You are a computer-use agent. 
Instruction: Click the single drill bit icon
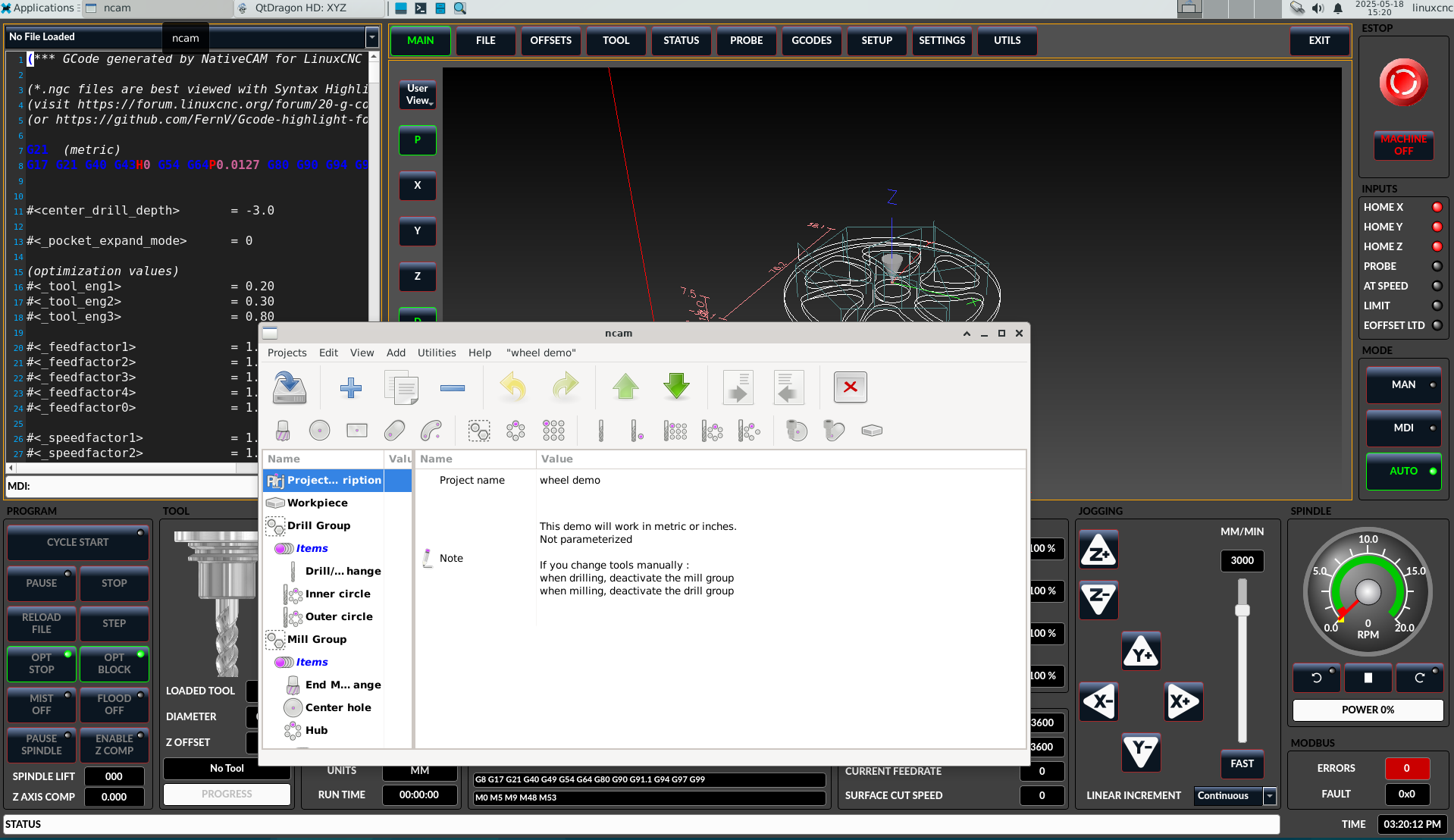click(600, 431)
